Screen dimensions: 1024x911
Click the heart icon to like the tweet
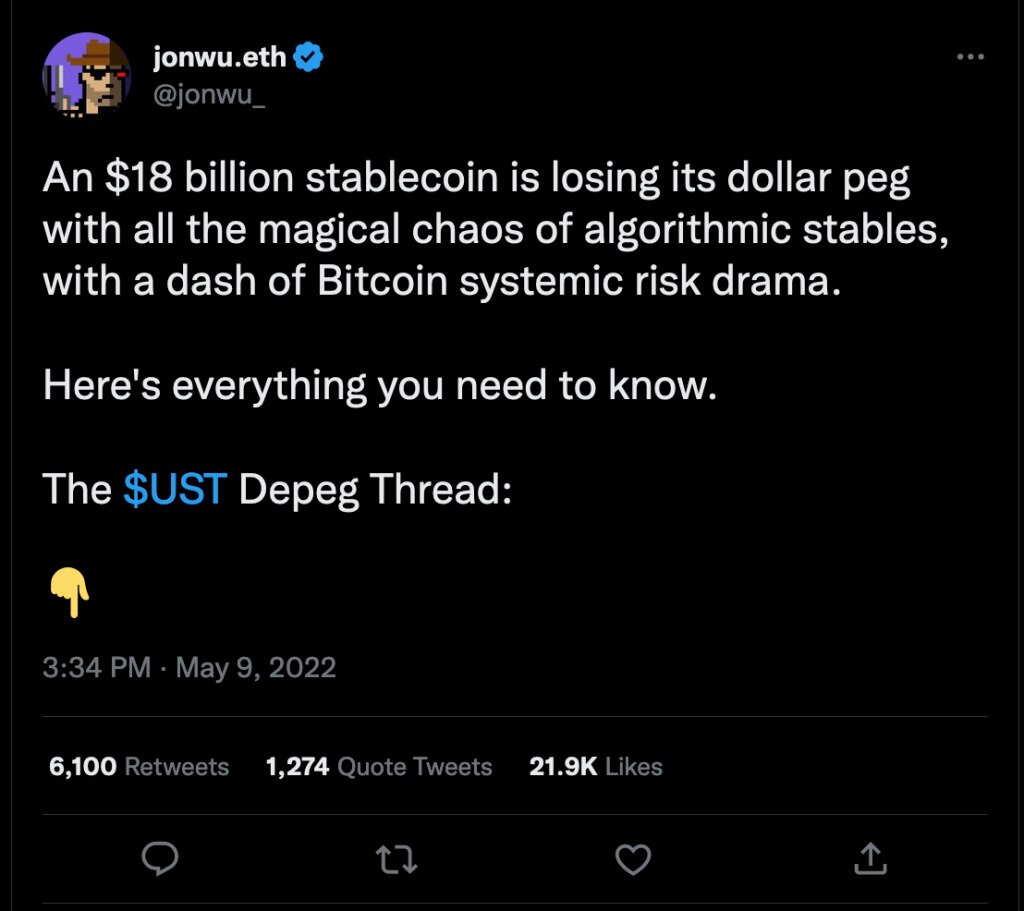tap(633, 858)
